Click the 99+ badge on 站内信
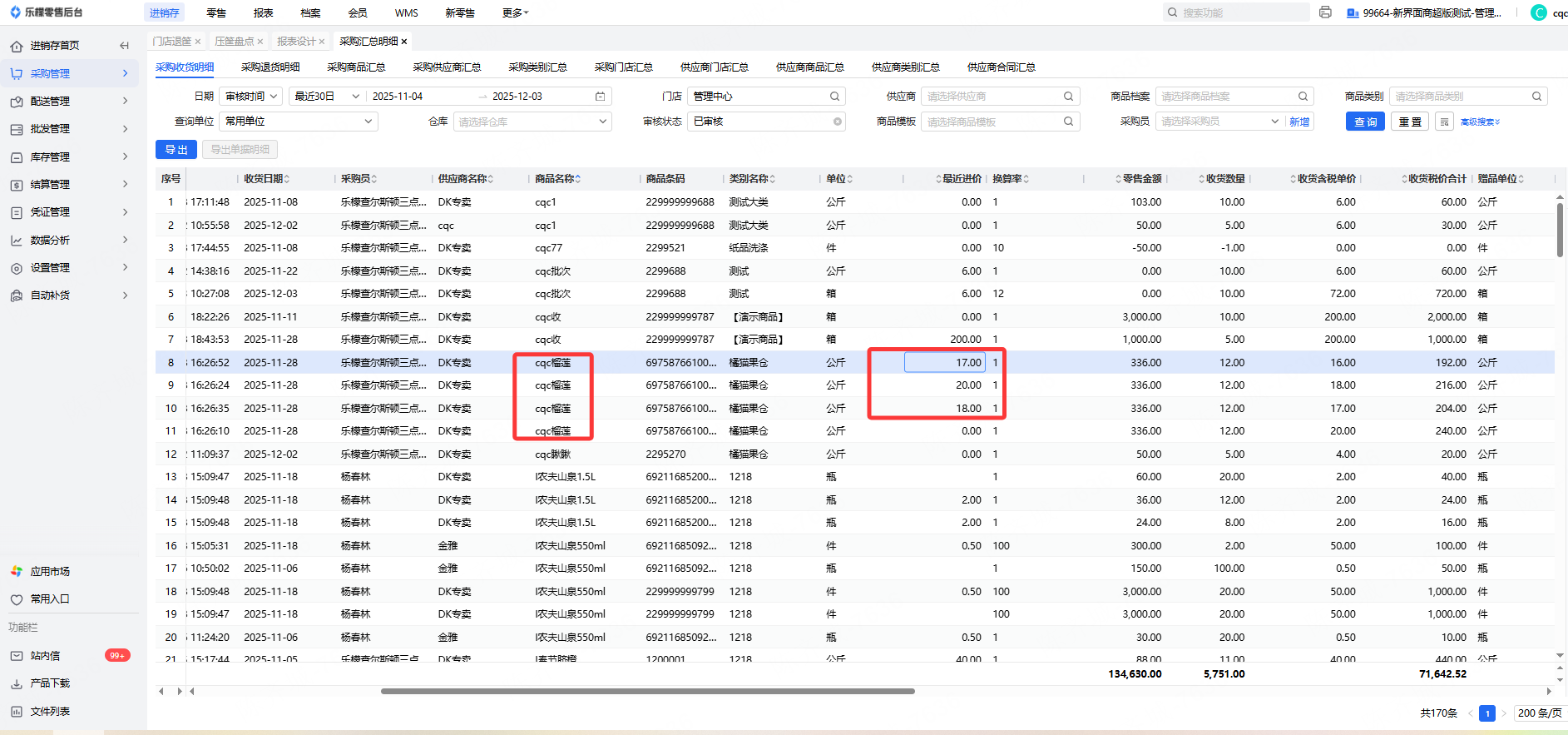The image size is (1568, 735). coord(117,656)
